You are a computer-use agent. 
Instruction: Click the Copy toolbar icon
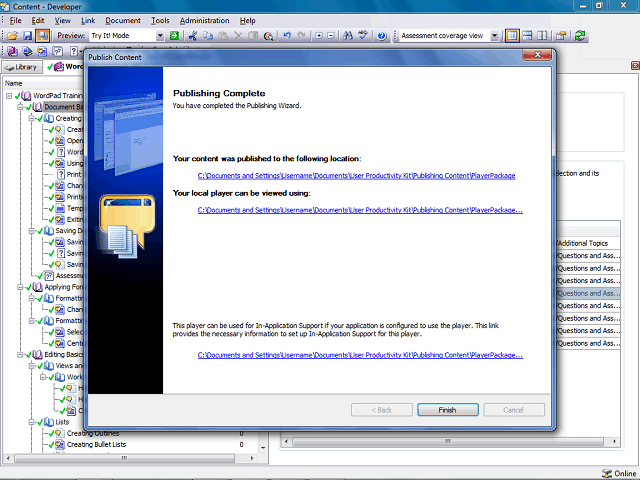pos(208,36)
